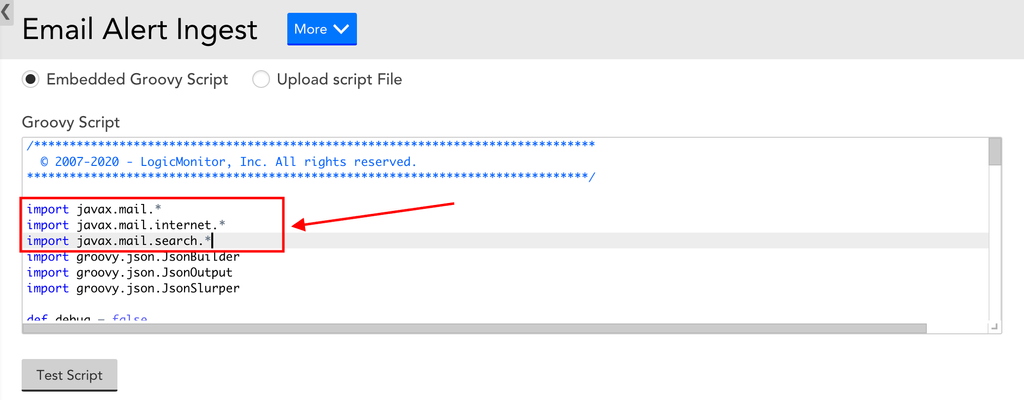The width and height of the screenshot is (1024, 400).
Task: Click the import groovy.json.JsonOutput line
Action: coord(129,273)
